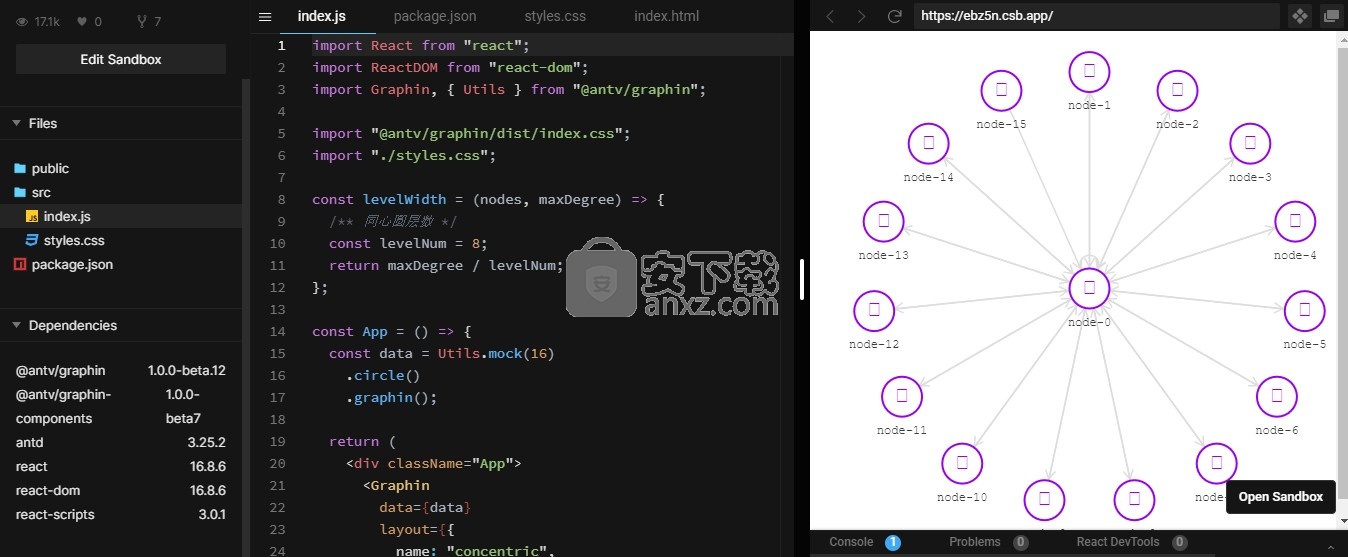Click the CodeSandbox grid icon next to URL bar
The image size is (1348, 557).
[x=1299, y=16]
